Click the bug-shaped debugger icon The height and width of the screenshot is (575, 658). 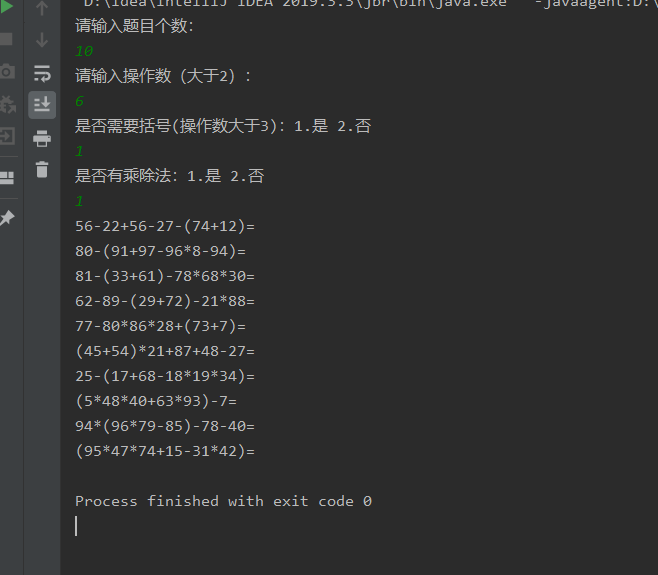tap(7, 104)
